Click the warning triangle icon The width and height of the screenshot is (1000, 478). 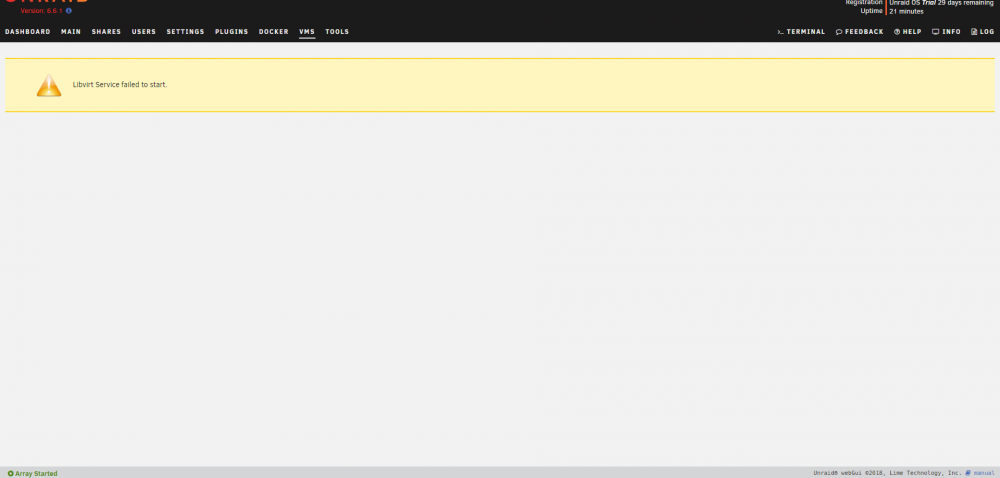pos(49,85)
